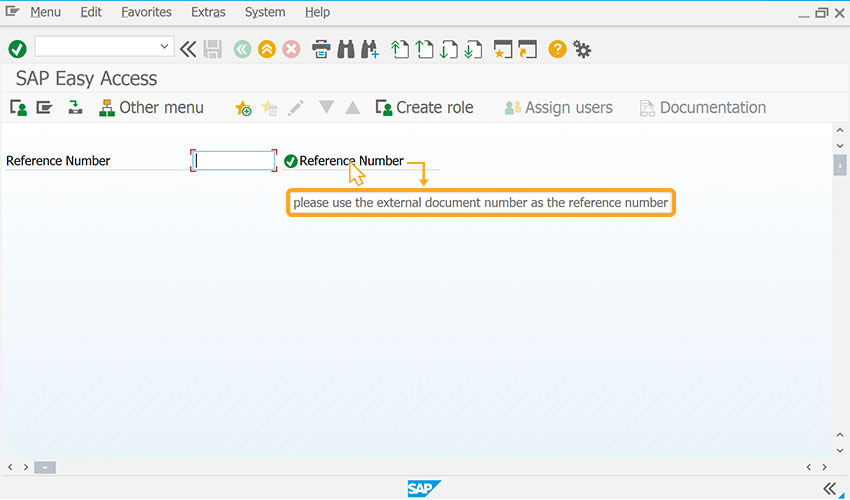The image size is (850, 500).
Task: Click the Reference Number label on the left
Action: (58, 161)
